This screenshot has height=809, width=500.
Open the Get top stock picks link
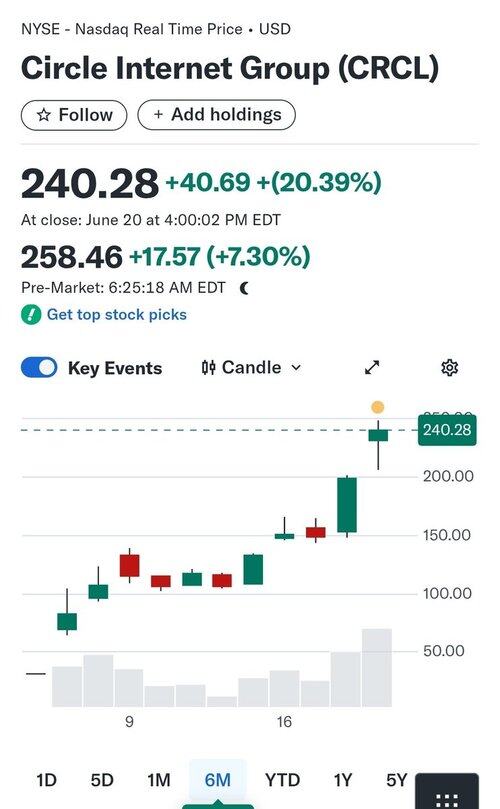pos(117,314)
